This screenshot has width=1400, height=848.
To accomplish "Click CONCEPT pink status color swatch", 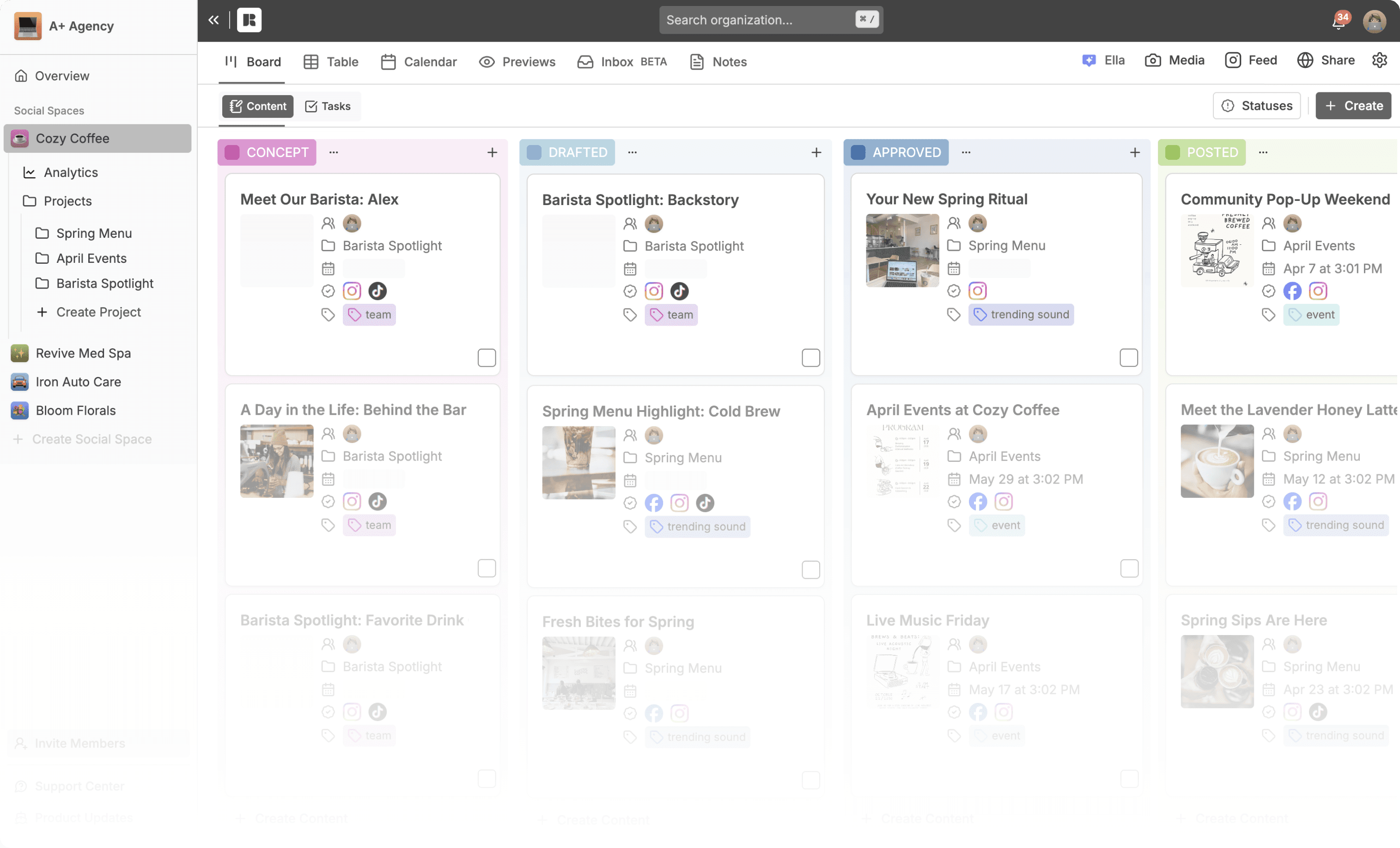I will tap(232, 152).
